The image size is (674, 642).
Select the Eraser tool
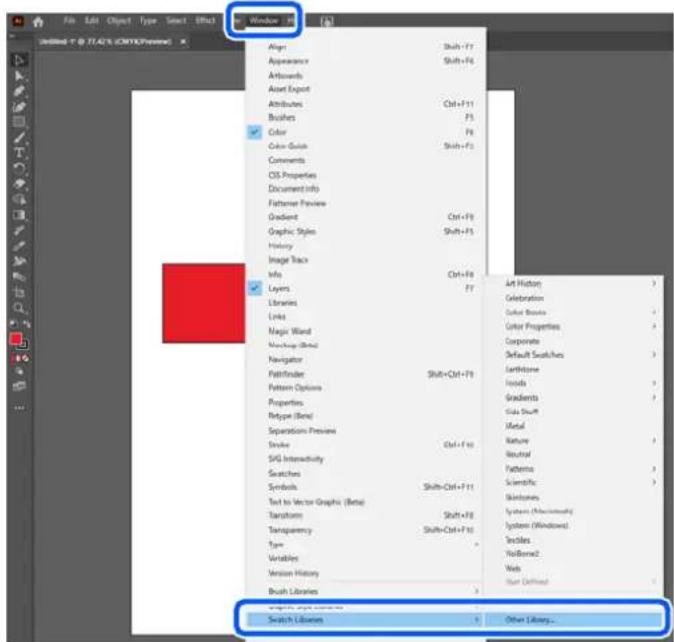pyautogui.click(x=18, y=184)
